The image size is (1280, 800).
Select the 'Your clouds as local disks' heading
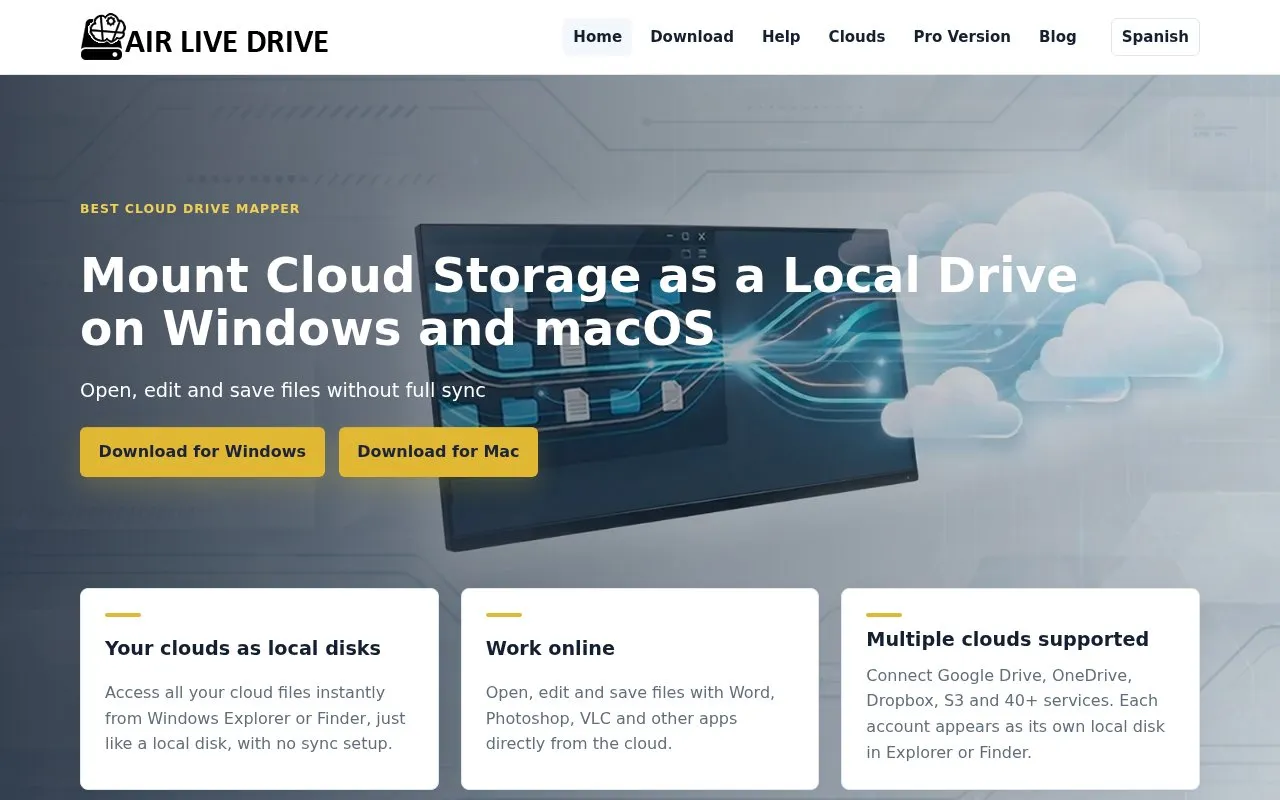click(243, 648)
